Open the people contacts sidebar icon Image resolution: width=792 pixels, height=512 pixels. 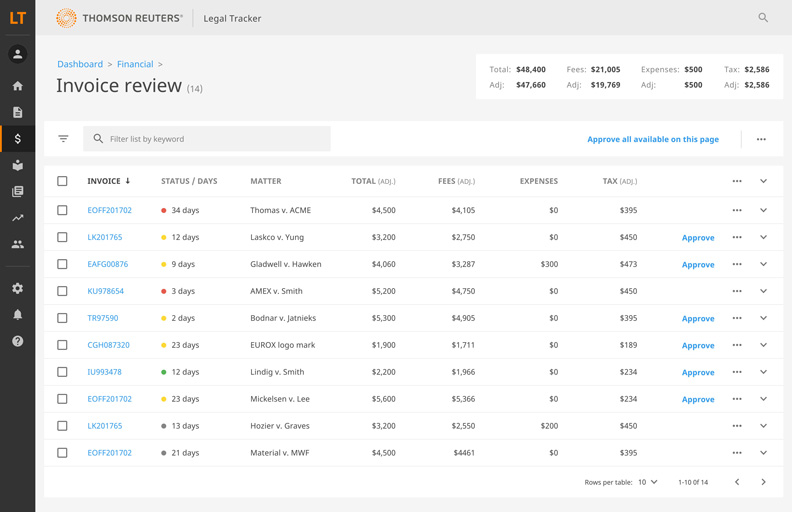point(17,244)
